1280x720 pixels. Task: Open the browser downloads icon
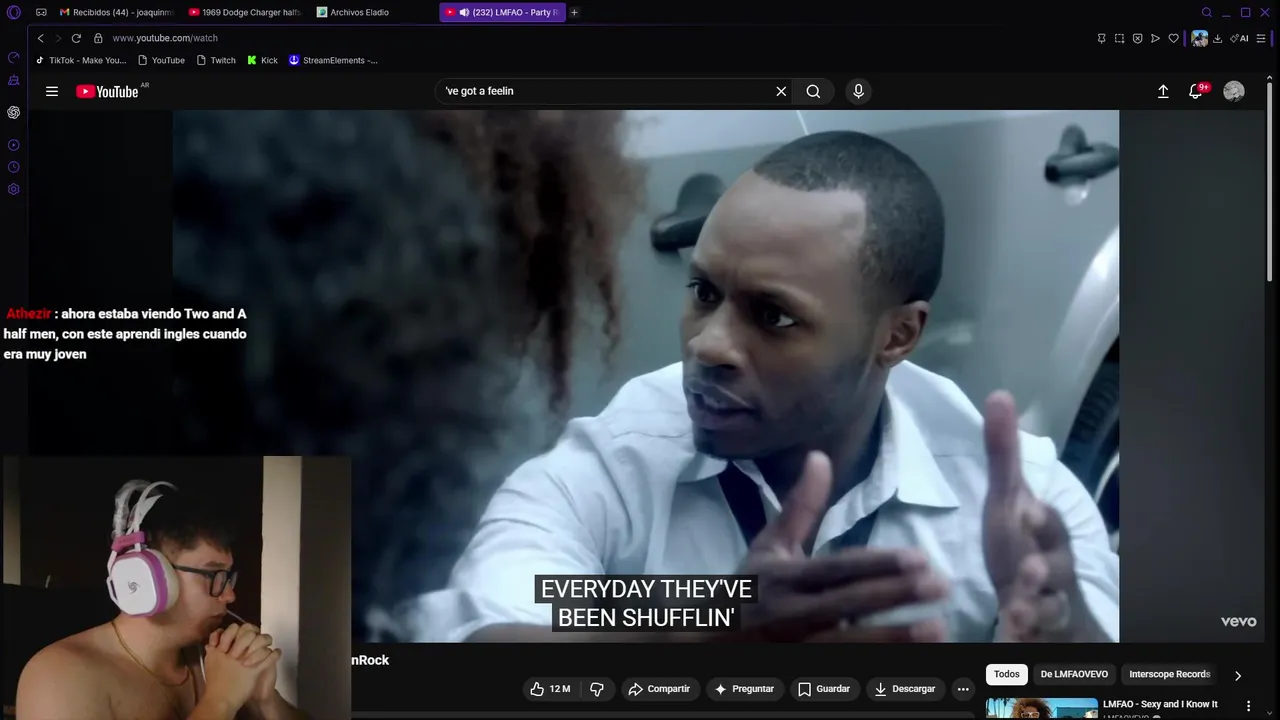[x=1217, y=38]
